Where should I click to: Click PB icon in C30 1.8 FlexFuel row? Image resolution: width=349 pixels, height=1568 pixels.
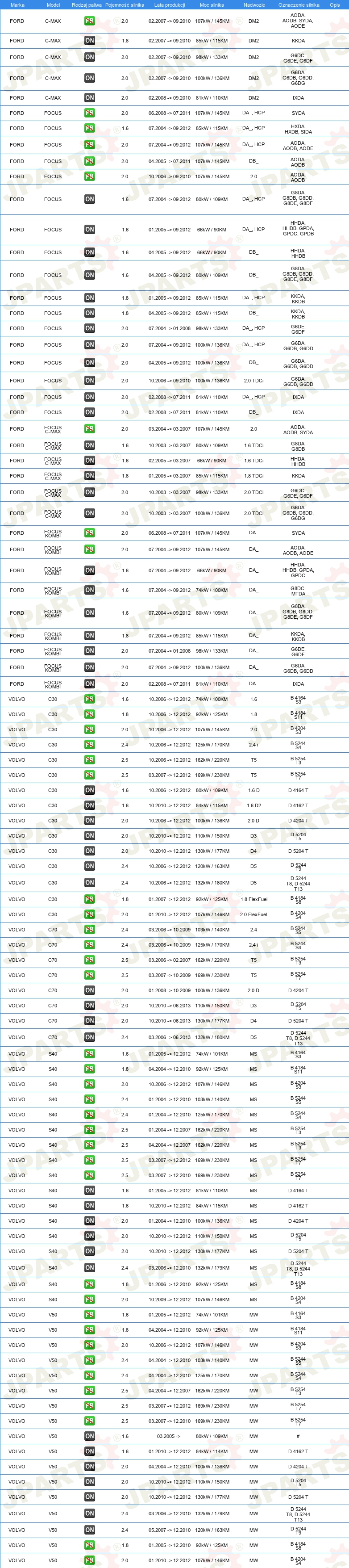(x=89, y=900)
